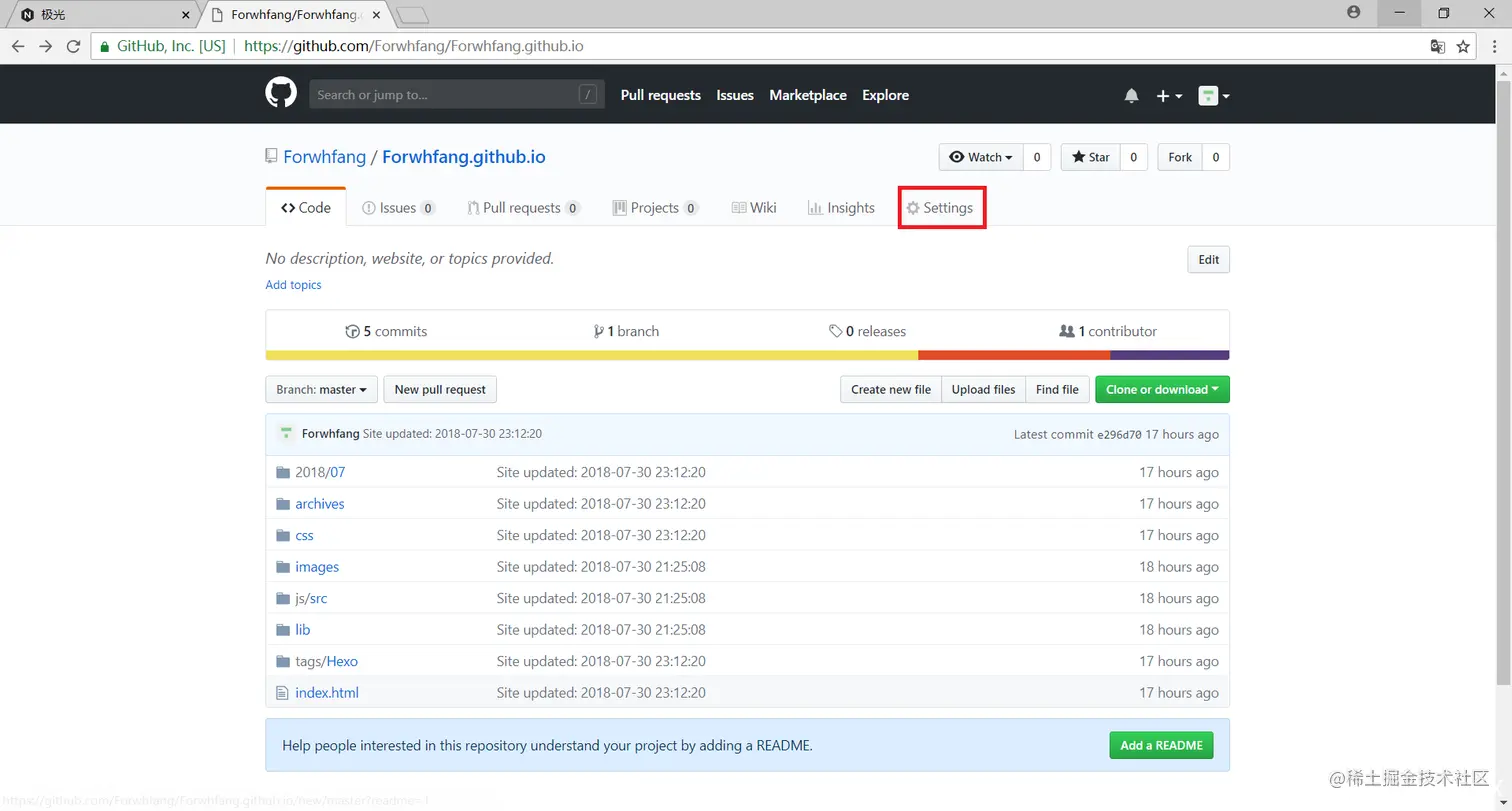Click the Find file button

[x=1057, y=389]
